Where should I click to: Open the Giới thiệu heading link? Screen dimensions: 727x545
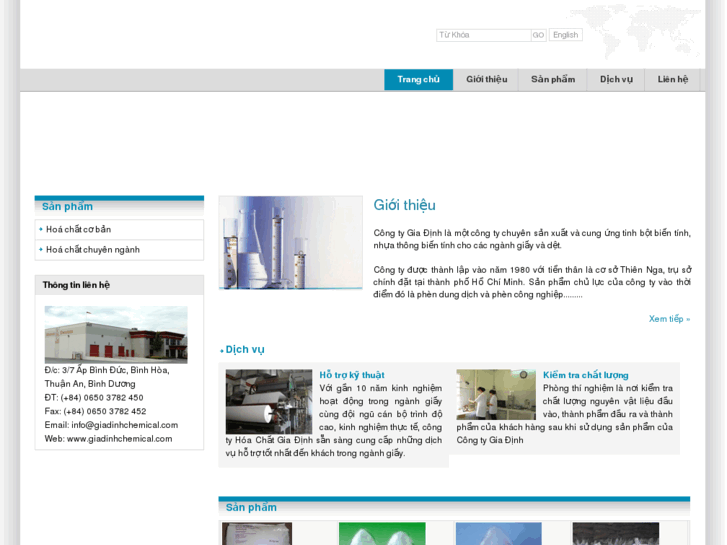(404, 205)
